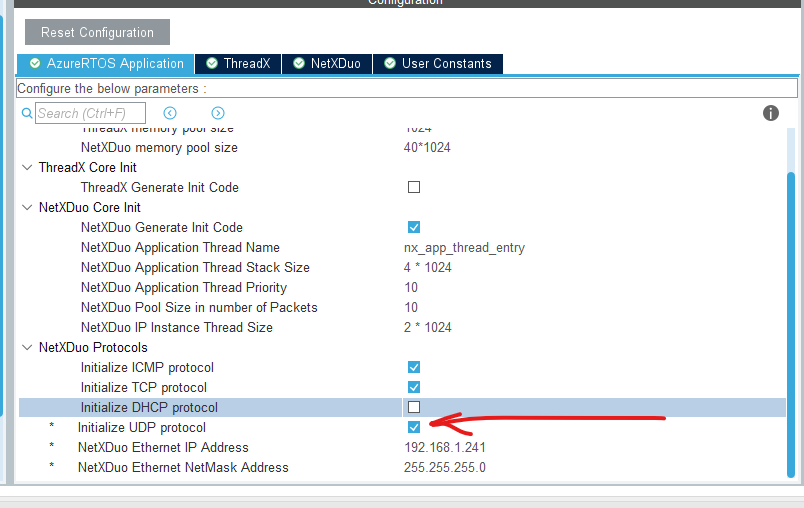Collapse NetXDuo Protocols section
Screen dimensions: 804x508
[27, 347]
